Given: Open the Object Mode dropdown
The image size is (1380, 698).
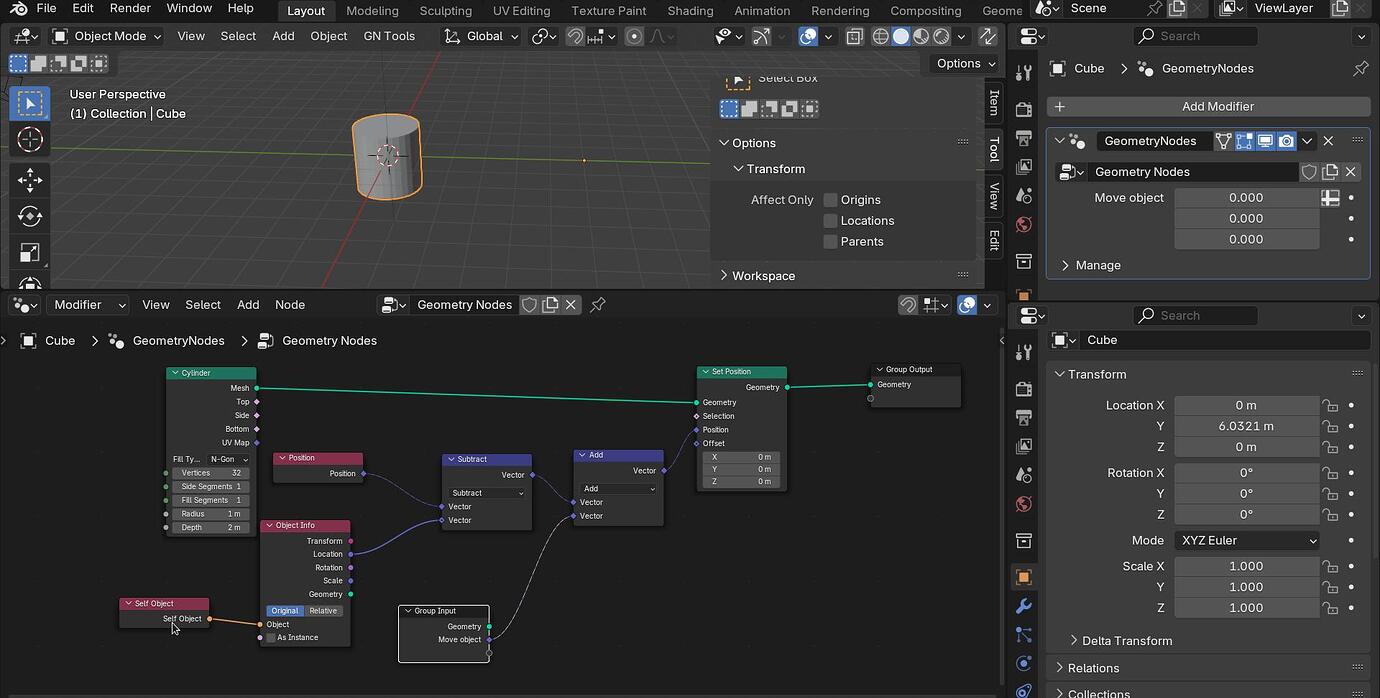Looking at the screenshot, I should (x=107, y=36).
